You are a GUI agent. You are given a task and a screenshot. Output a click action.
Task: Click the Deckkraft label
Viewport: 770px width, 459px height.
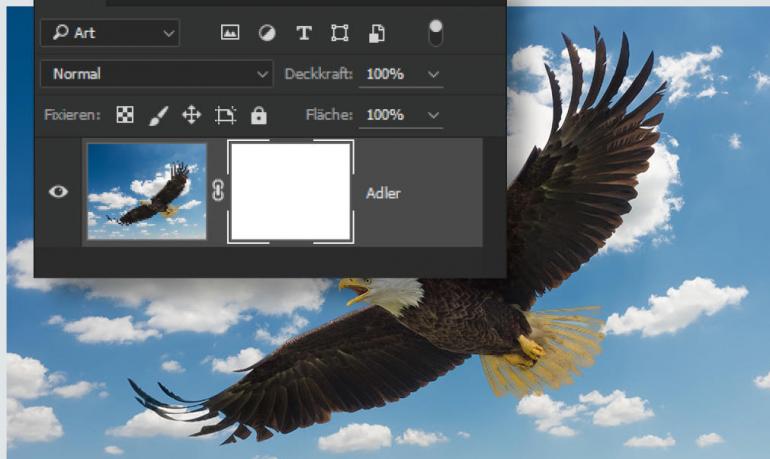tap(319, 74)
